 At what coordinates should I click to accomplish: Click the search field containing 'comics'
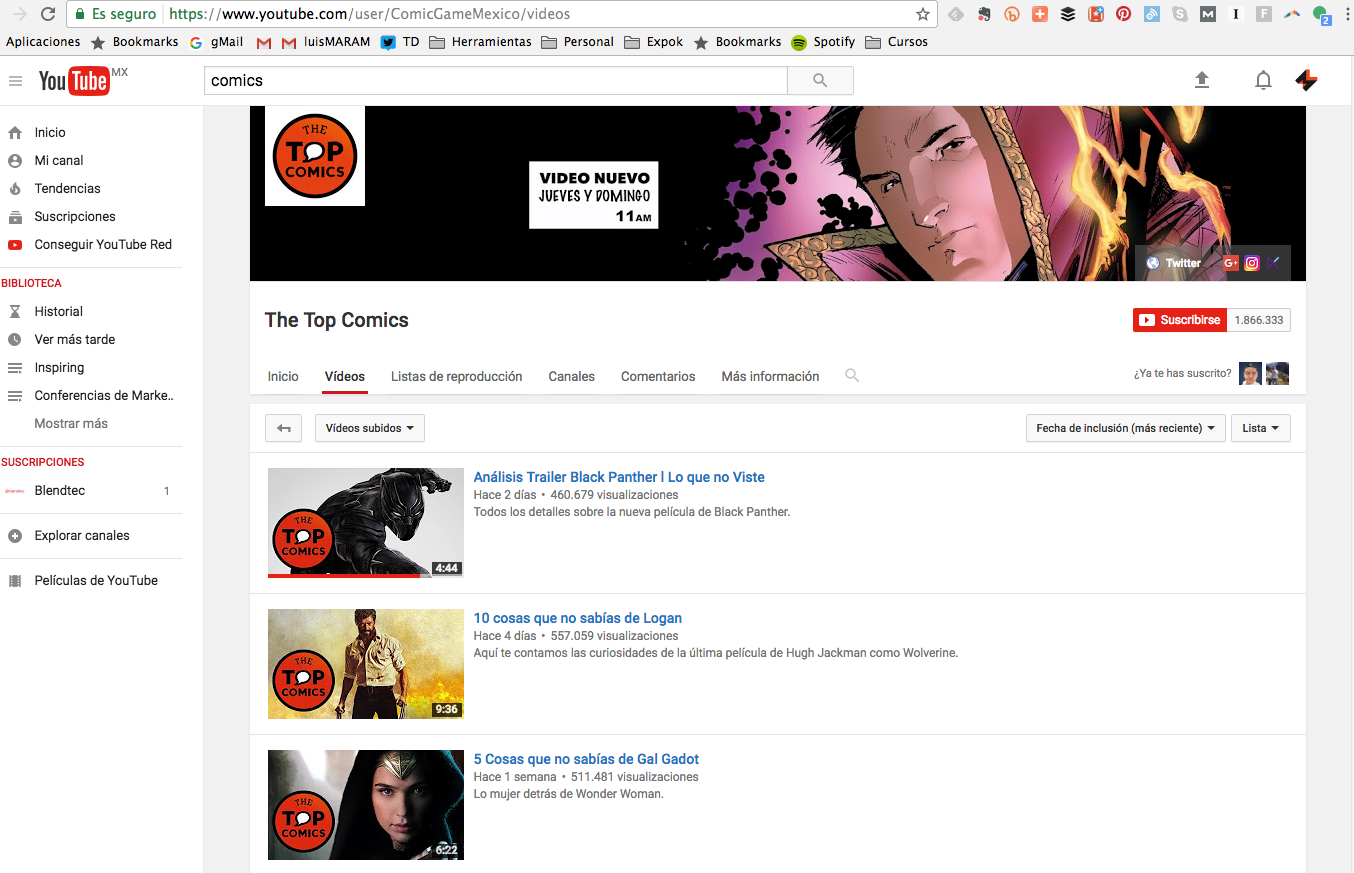point(495,81)
